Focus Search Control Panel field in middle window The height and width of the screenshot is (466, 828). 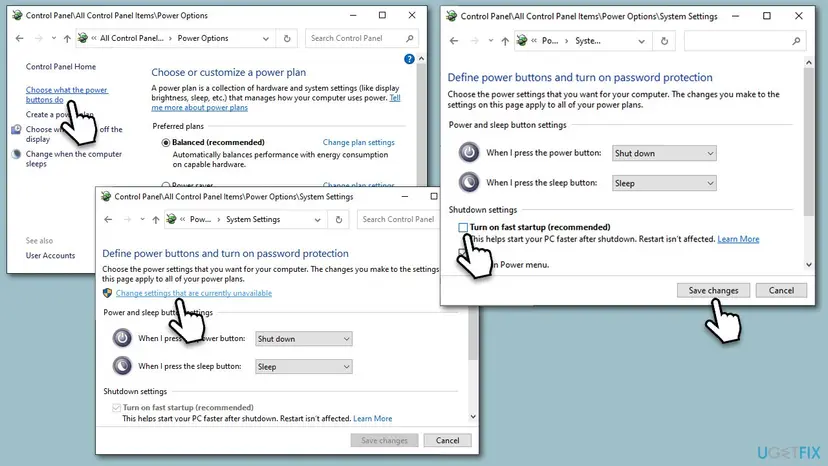click(399, 219)
